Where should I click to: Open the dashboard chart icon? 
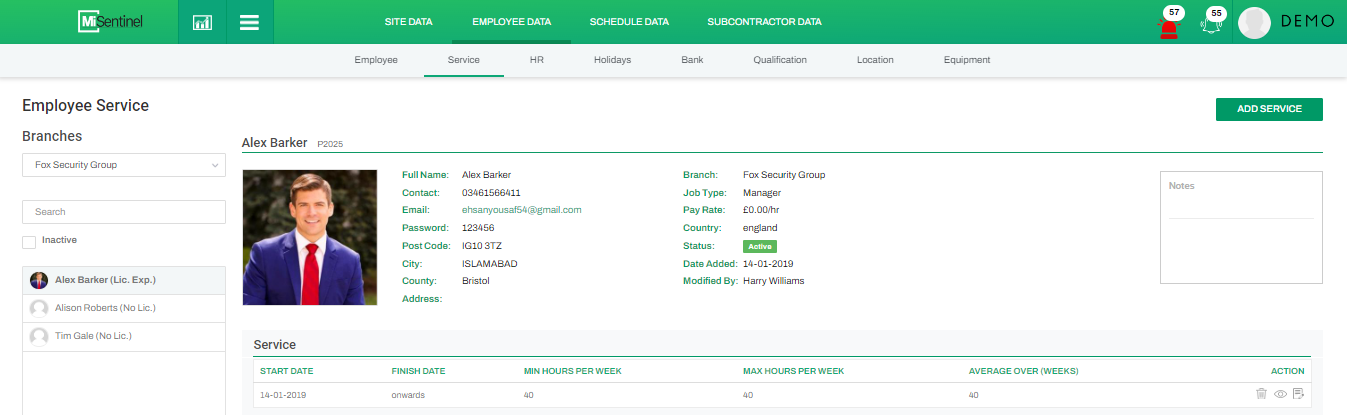pyautogui.click(x=202, y=22)
